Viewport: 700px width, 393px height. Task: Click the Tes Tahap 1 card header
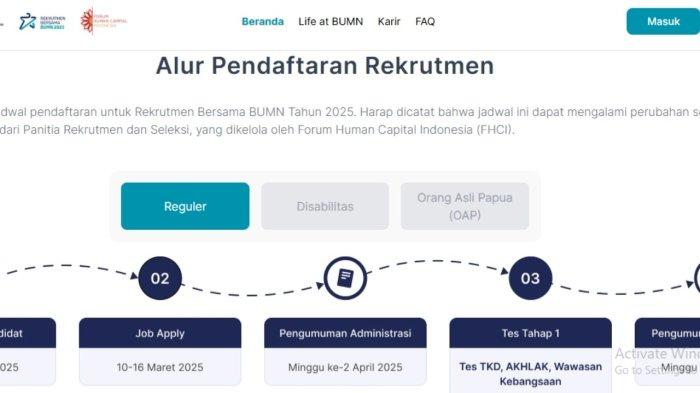pos(530,333)
